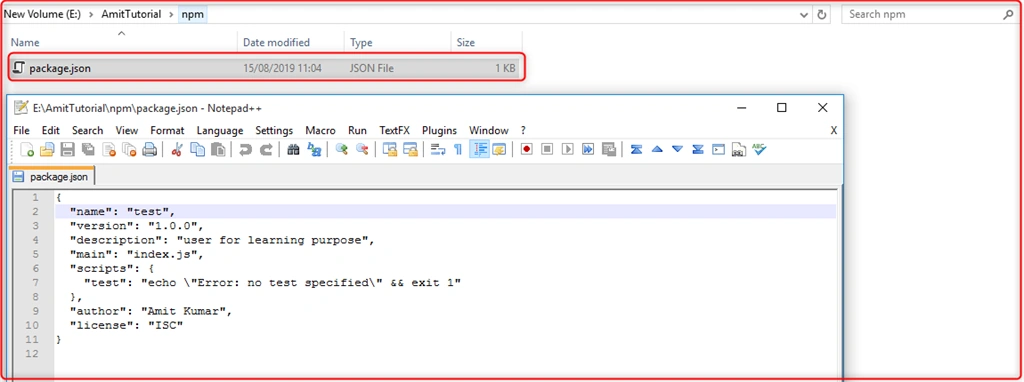The height and width of the screenshot is (382, 1024).
Task: Click the ABC spell check icon
Action: click(759, 150)
